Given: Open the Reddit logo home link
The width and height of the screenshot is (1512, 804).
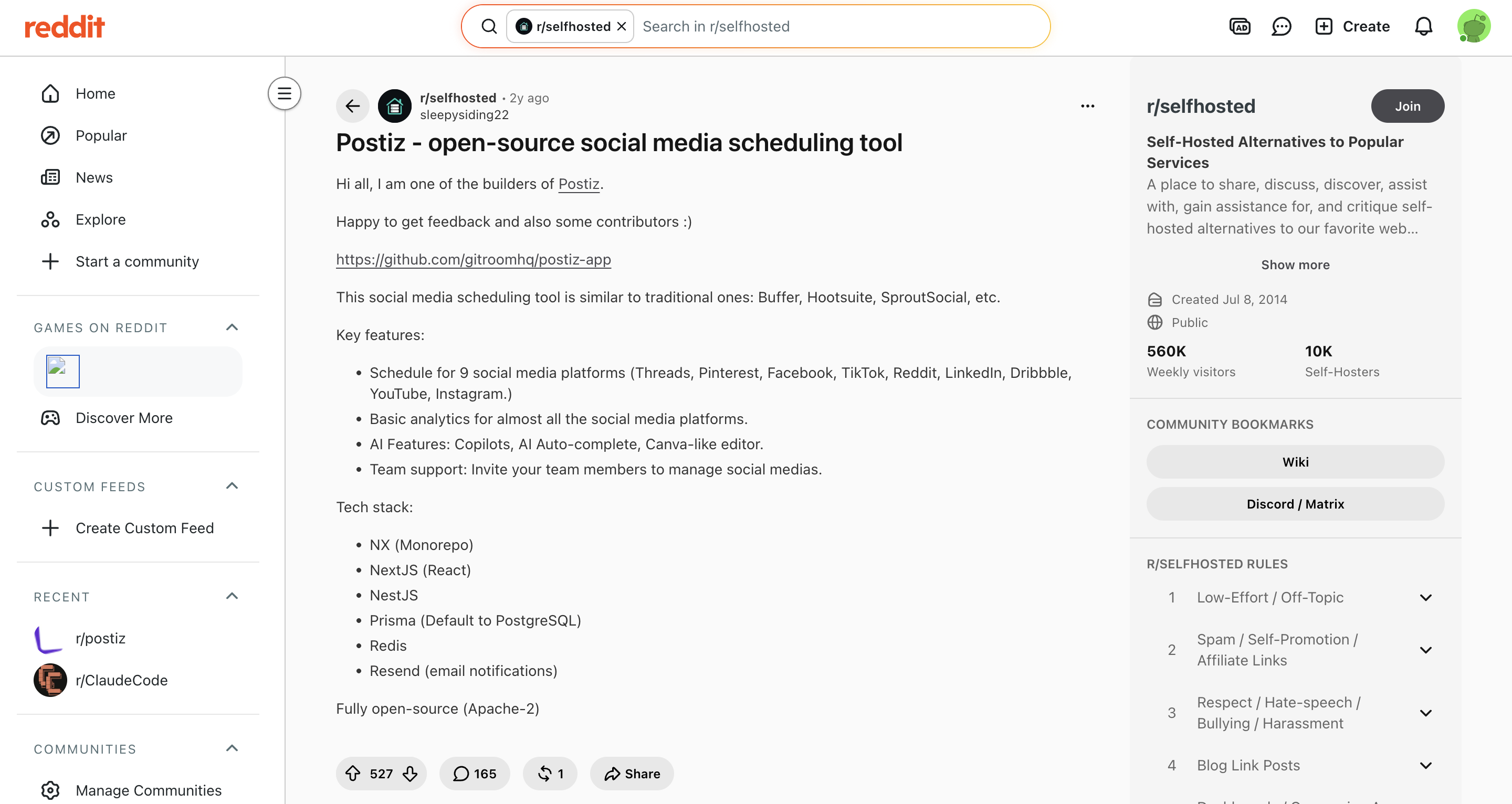Looking at the screenshot, I should 65,27.
